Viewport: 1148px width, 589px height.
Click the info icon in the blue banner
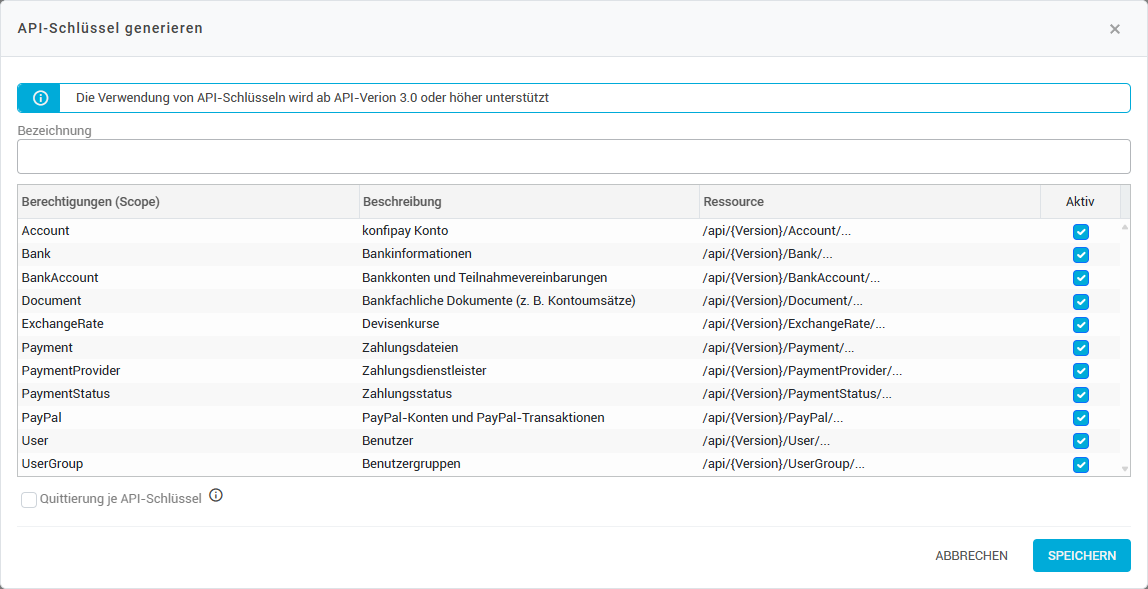pyautogui.click(x=40, y=98)
